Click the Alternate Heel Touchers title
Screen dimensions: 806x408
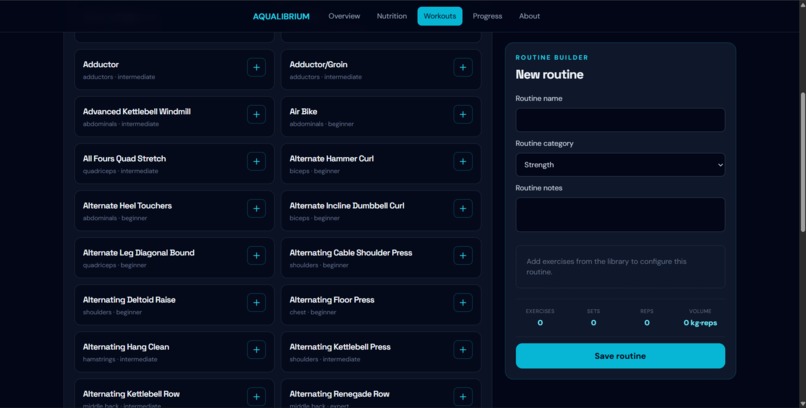(127, 206)
